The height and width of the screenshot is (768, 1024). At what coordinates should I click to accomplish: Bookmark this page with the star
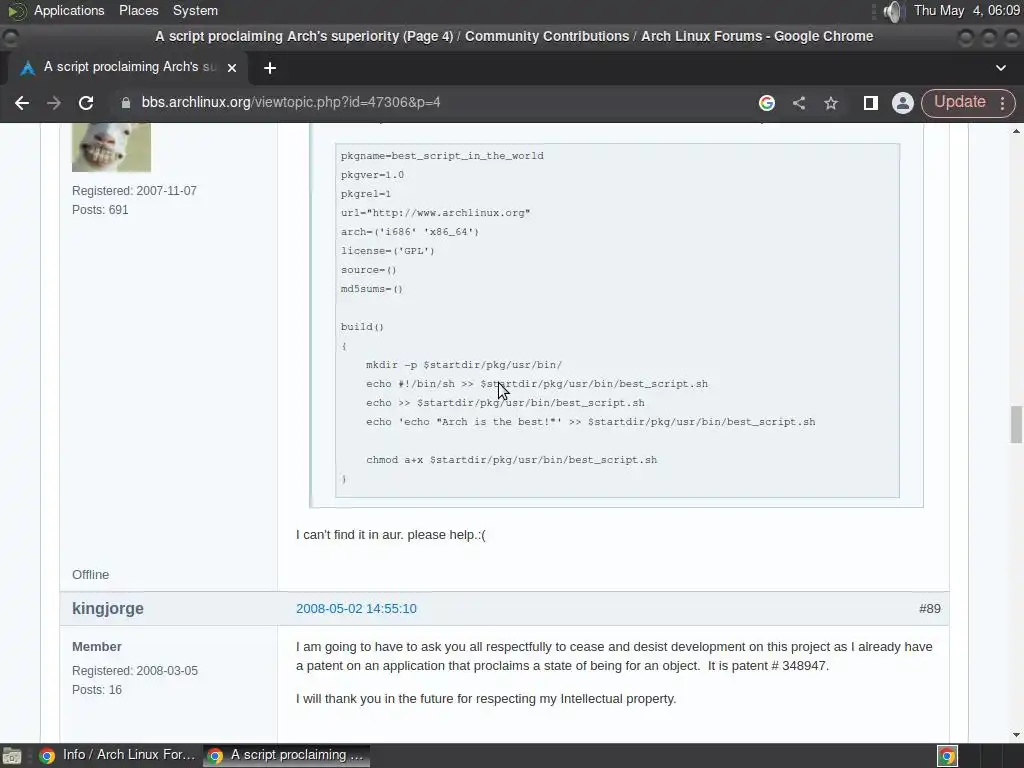(x=831, y=103)
